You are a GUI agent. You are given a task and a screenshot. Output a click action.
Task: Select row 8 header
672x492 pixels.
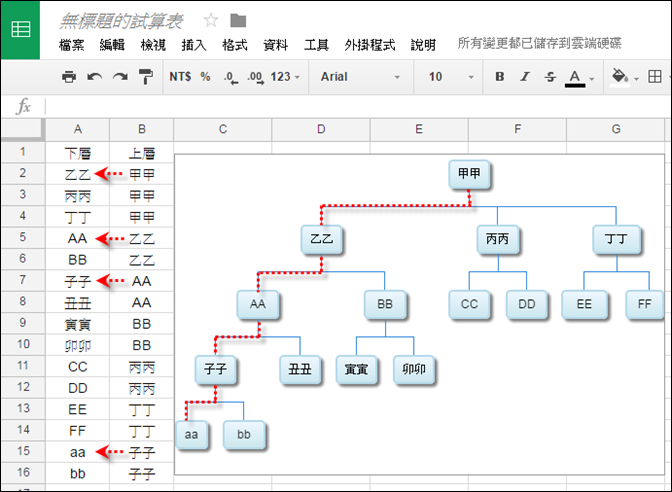[x=23, y=302]
